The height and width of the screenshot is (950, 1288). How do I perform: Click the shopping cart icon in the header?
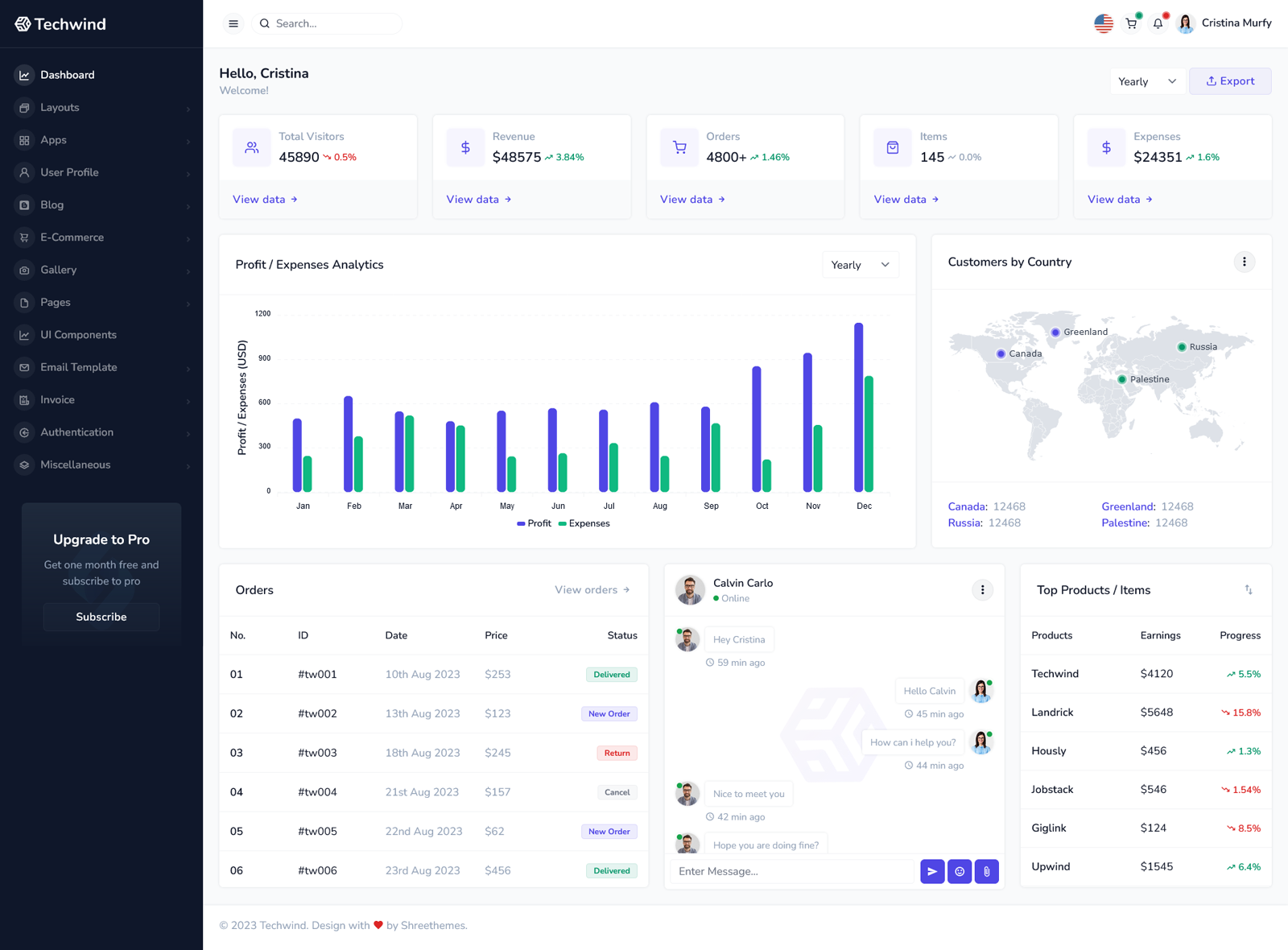[1131, 23]
